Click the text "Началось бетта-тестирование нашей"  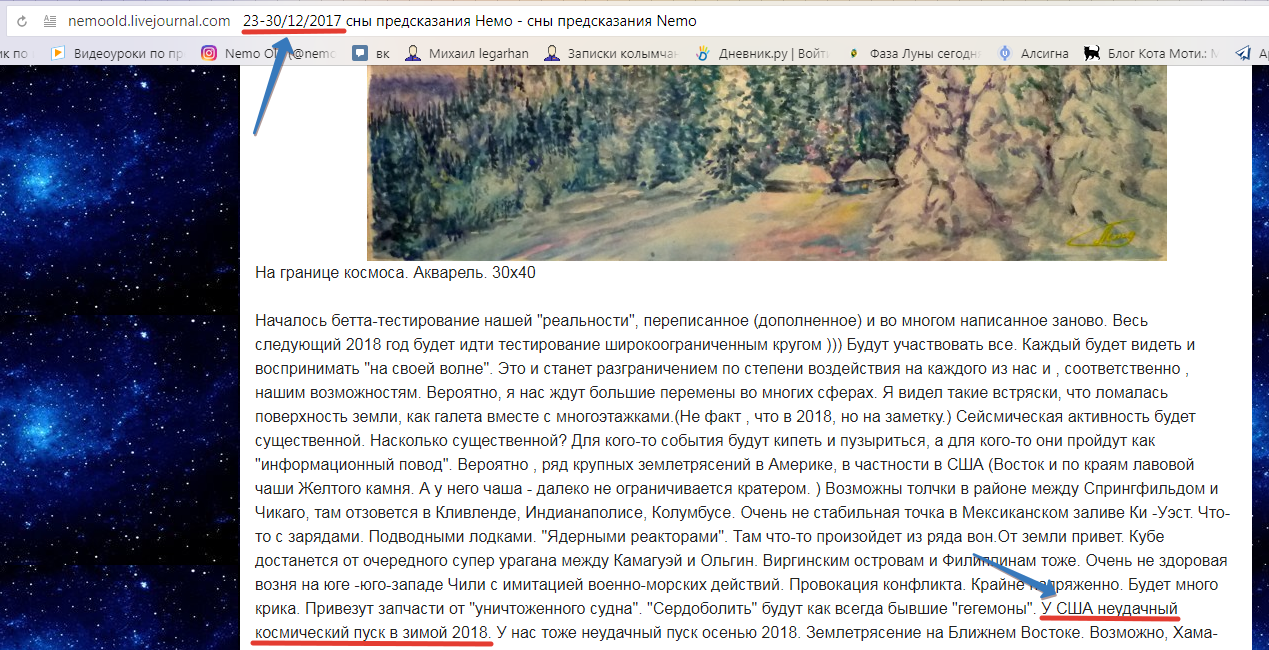(x=394, y=322)
